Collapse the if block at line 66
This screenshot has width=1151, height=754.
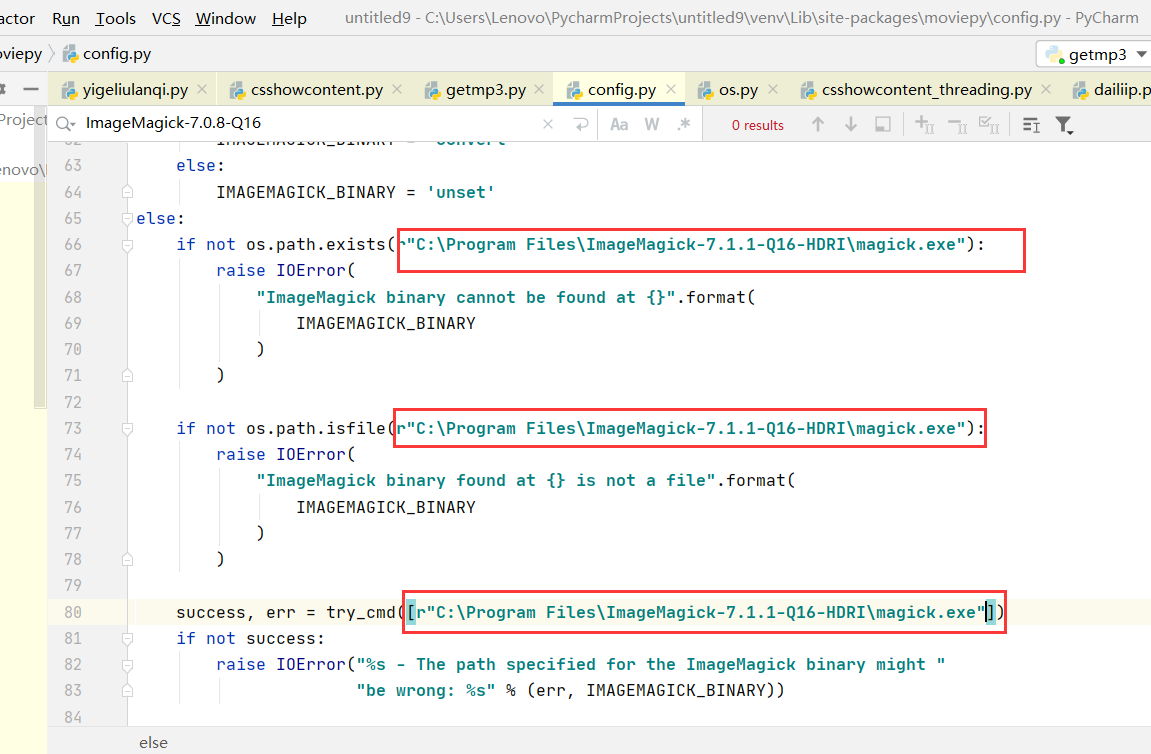[128, 245]
